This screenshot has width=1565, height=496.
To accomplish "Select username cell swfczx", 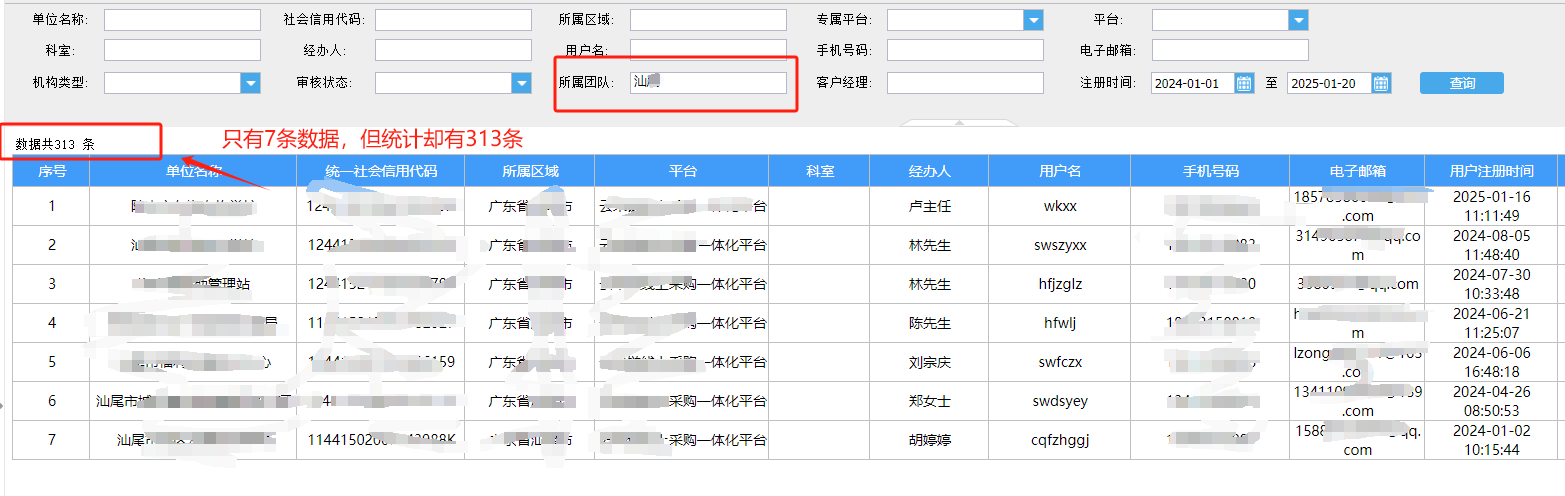I will point(1060,362).
